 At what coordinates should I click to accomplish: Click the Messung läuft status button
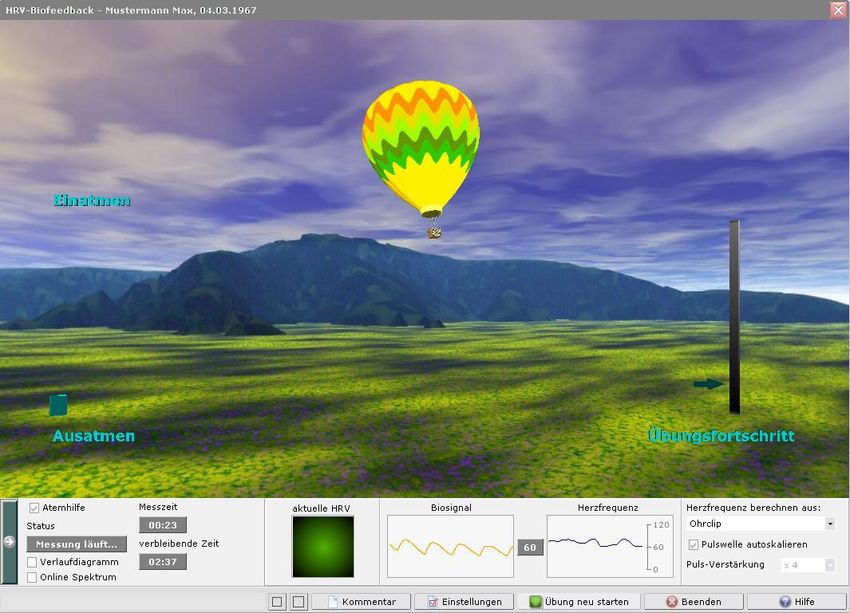pyautogui.click(x=77, y=544)
